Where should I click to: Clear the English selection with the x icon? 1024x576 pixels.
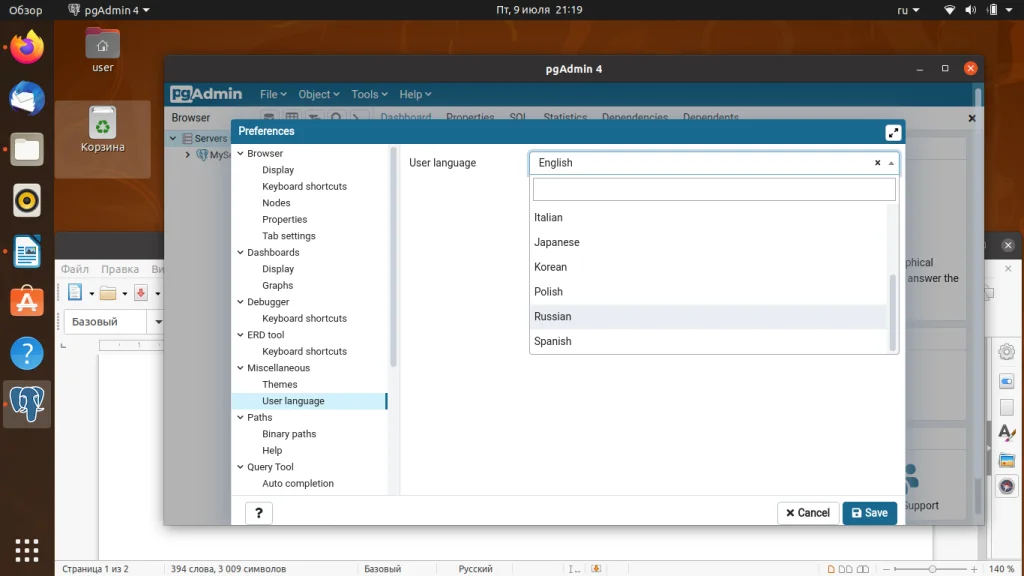[x=877, y=162]
